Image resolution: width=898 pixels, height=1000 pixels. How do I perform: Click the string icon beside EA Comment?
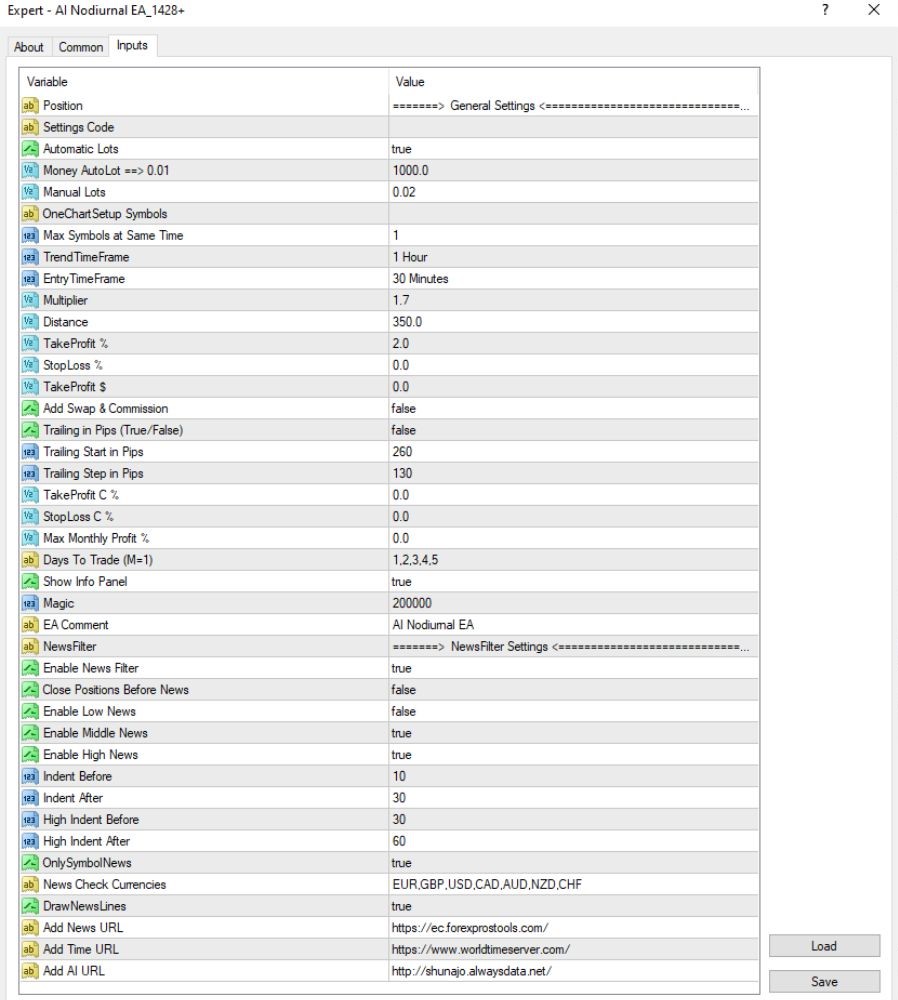tap(29, 625)
